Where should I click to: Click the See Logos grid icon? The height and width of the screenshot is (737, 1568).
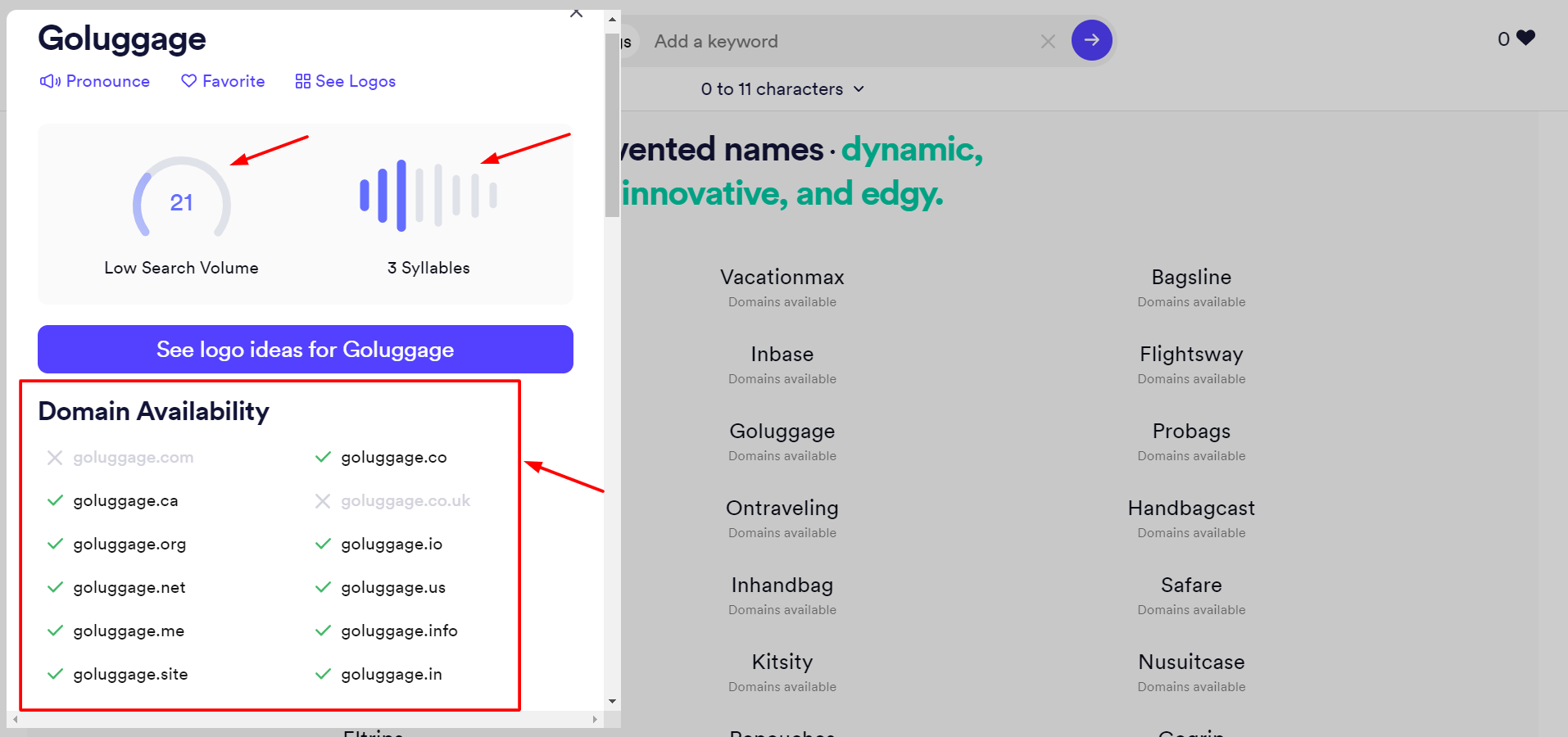coord(303,81)
